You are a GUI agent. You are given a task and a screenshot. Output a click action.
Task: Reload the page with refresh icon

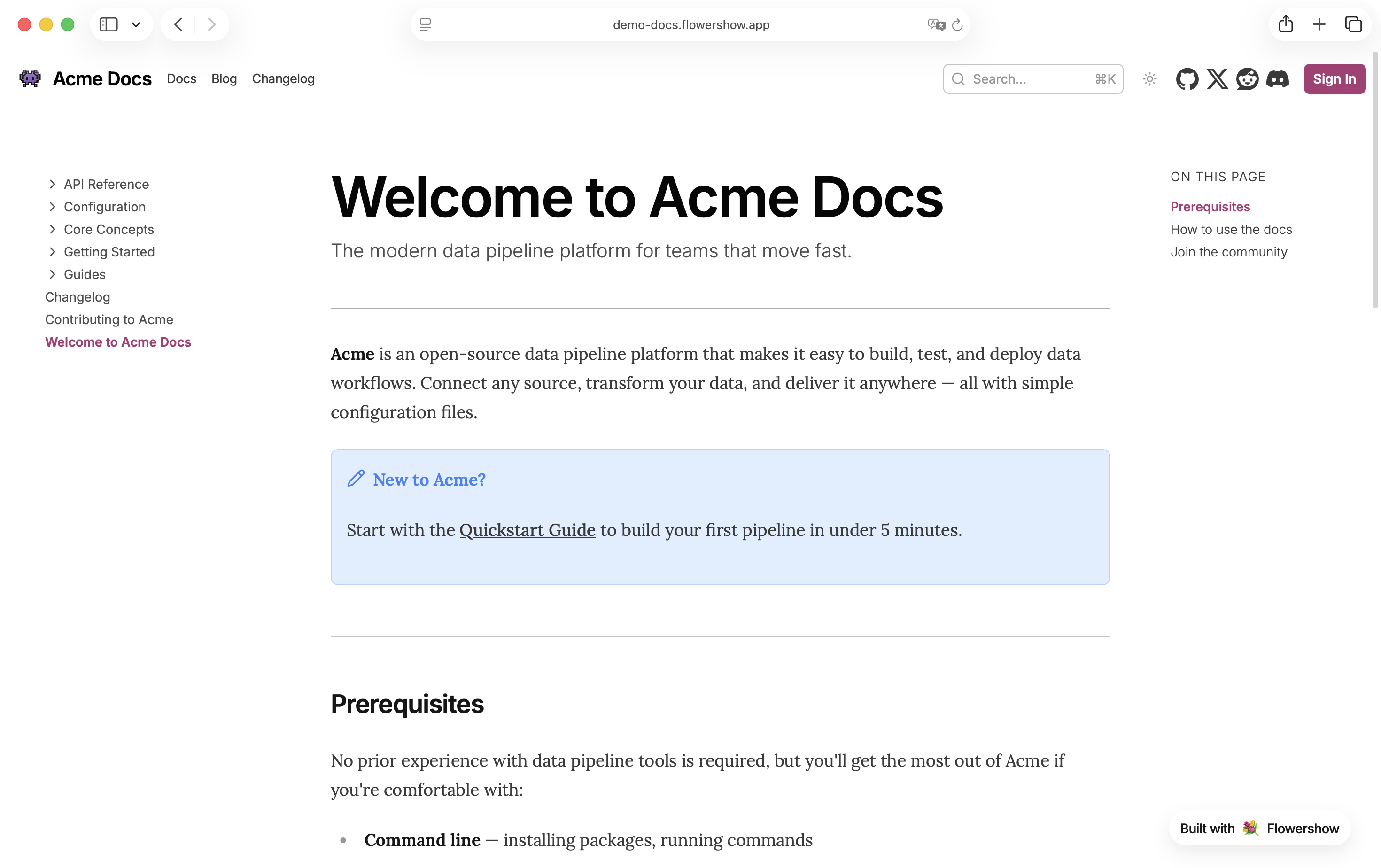coord(957,25)
